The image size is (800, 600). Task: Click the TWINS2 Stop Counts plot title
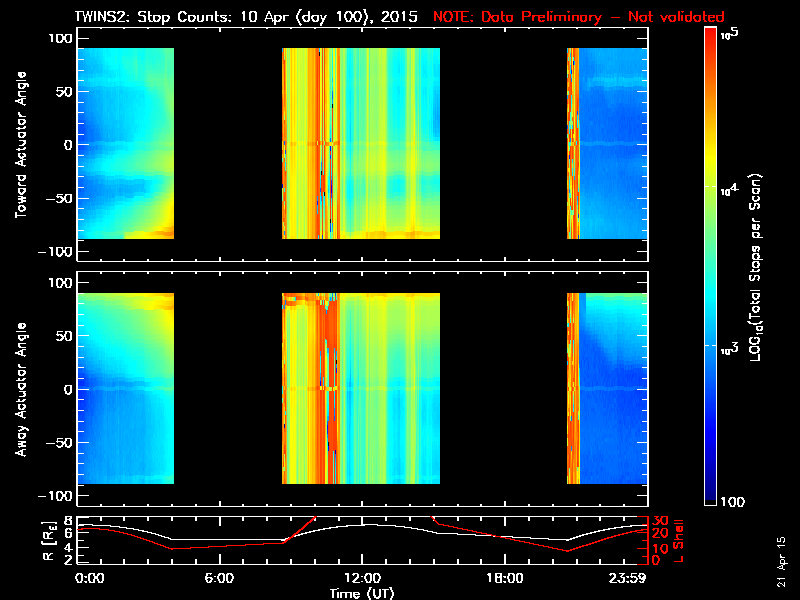248,17
